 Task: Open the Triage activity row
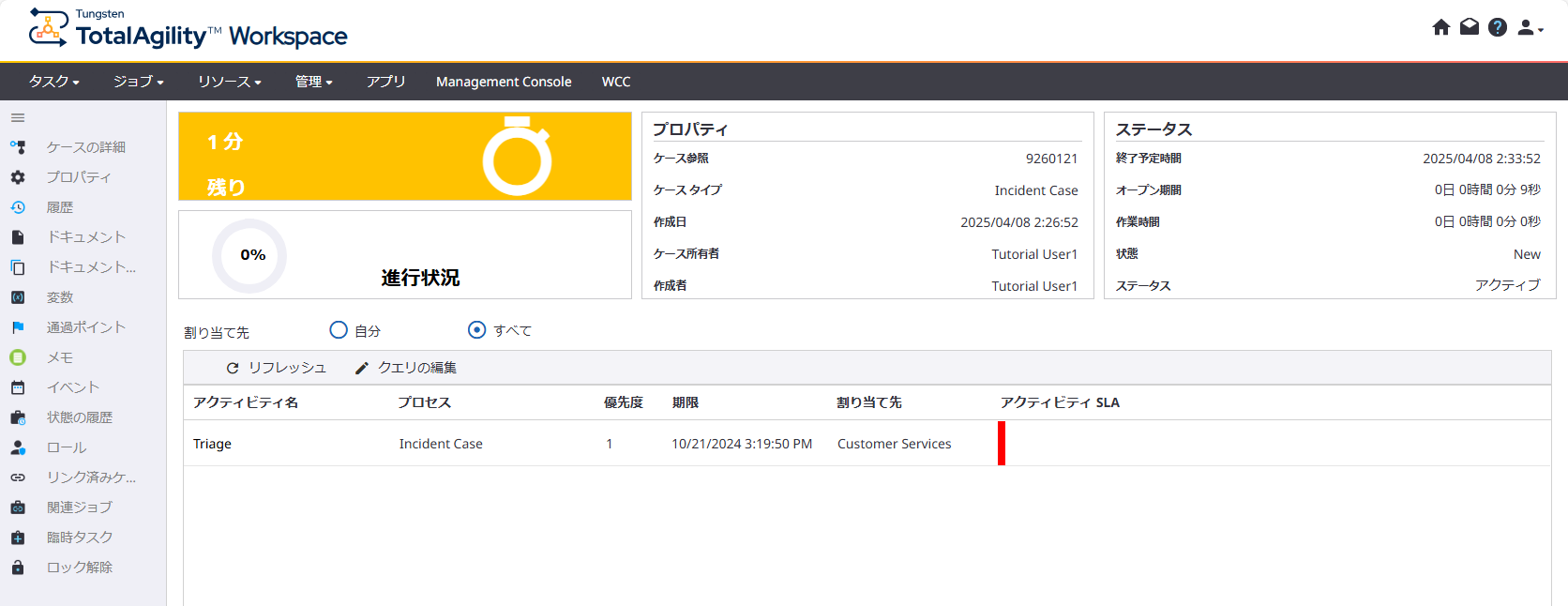(212, 444)
